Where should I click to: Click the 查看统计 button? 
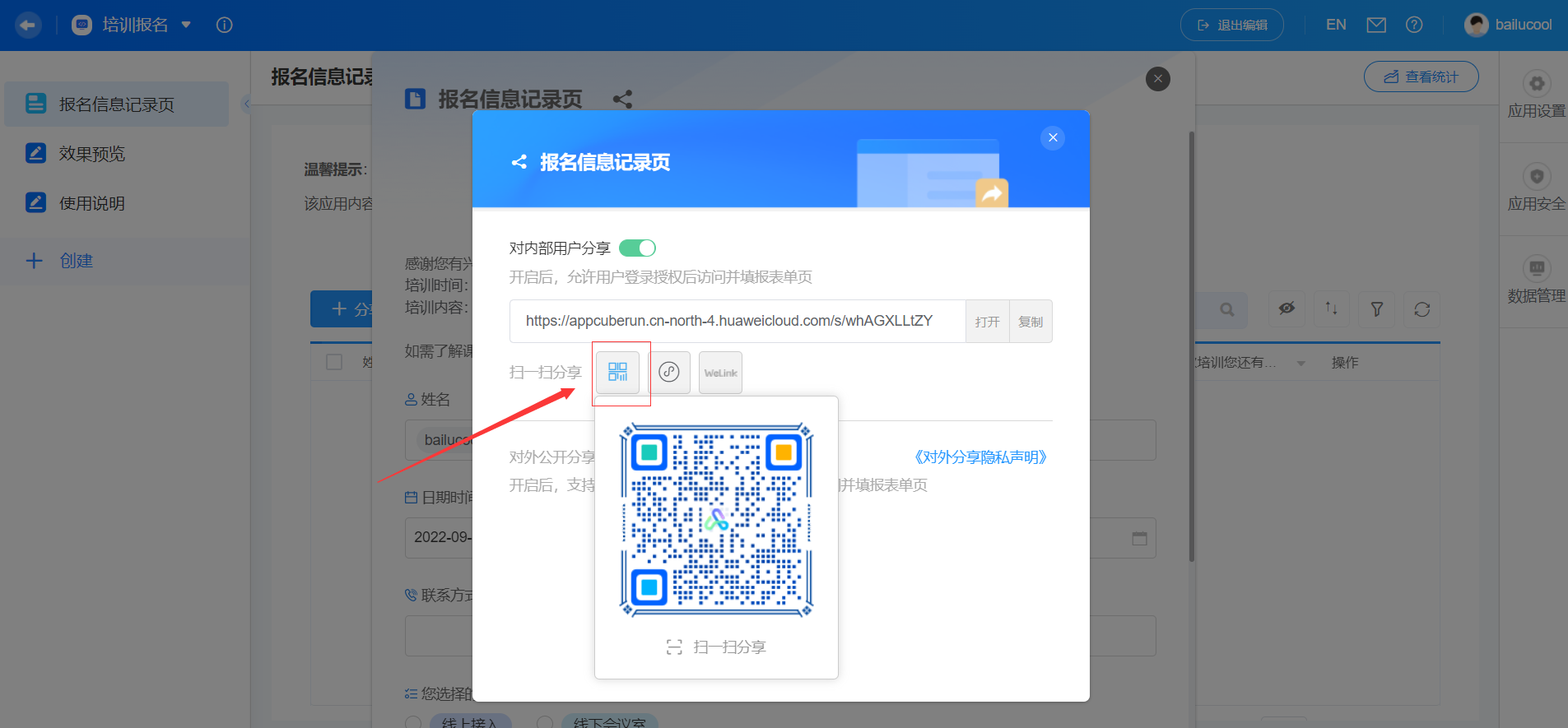pyautogui.click(x=1421, y=77)
